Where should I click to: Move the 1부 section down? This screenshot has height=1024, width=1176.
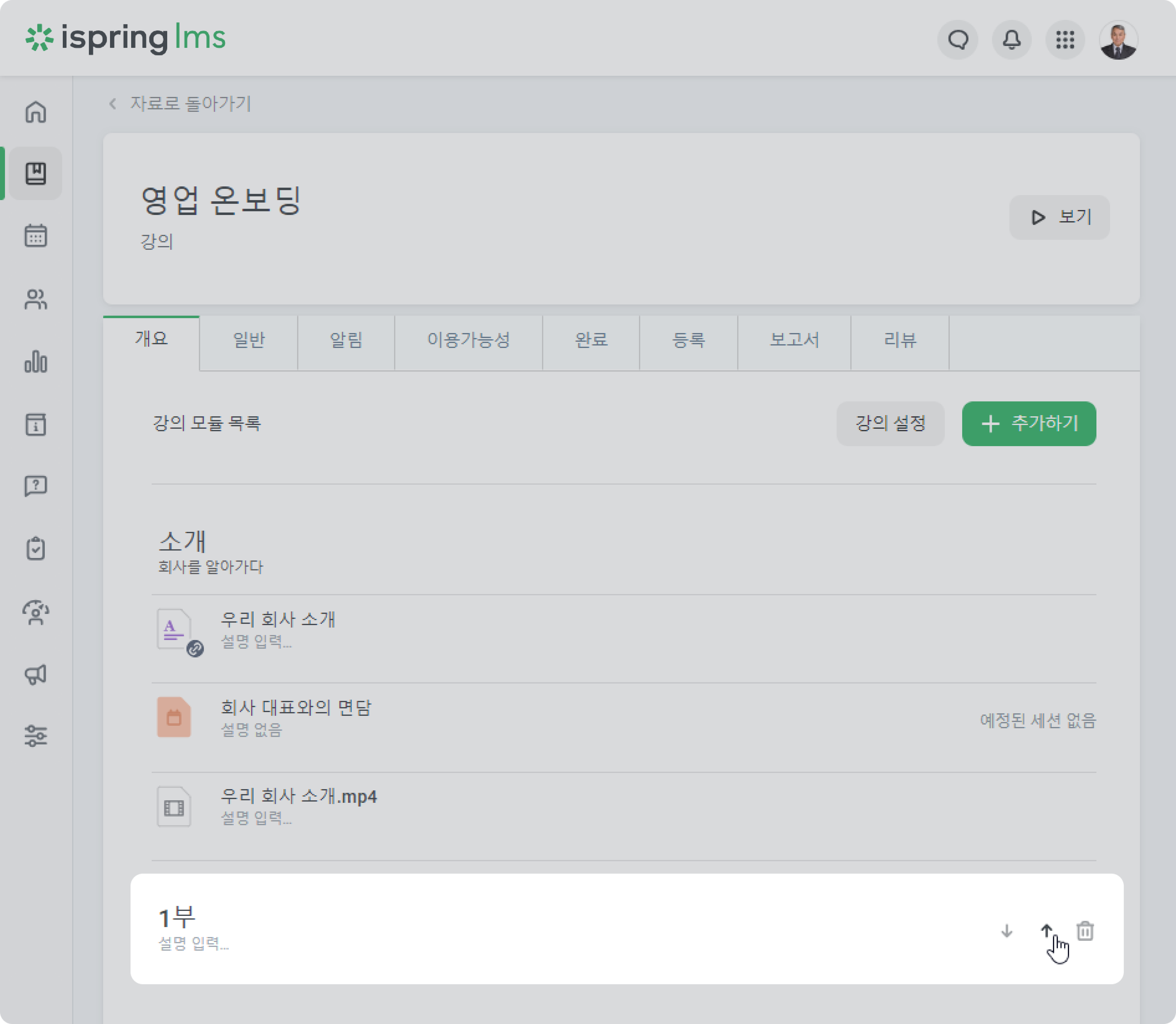click(x=1007, y=931)
